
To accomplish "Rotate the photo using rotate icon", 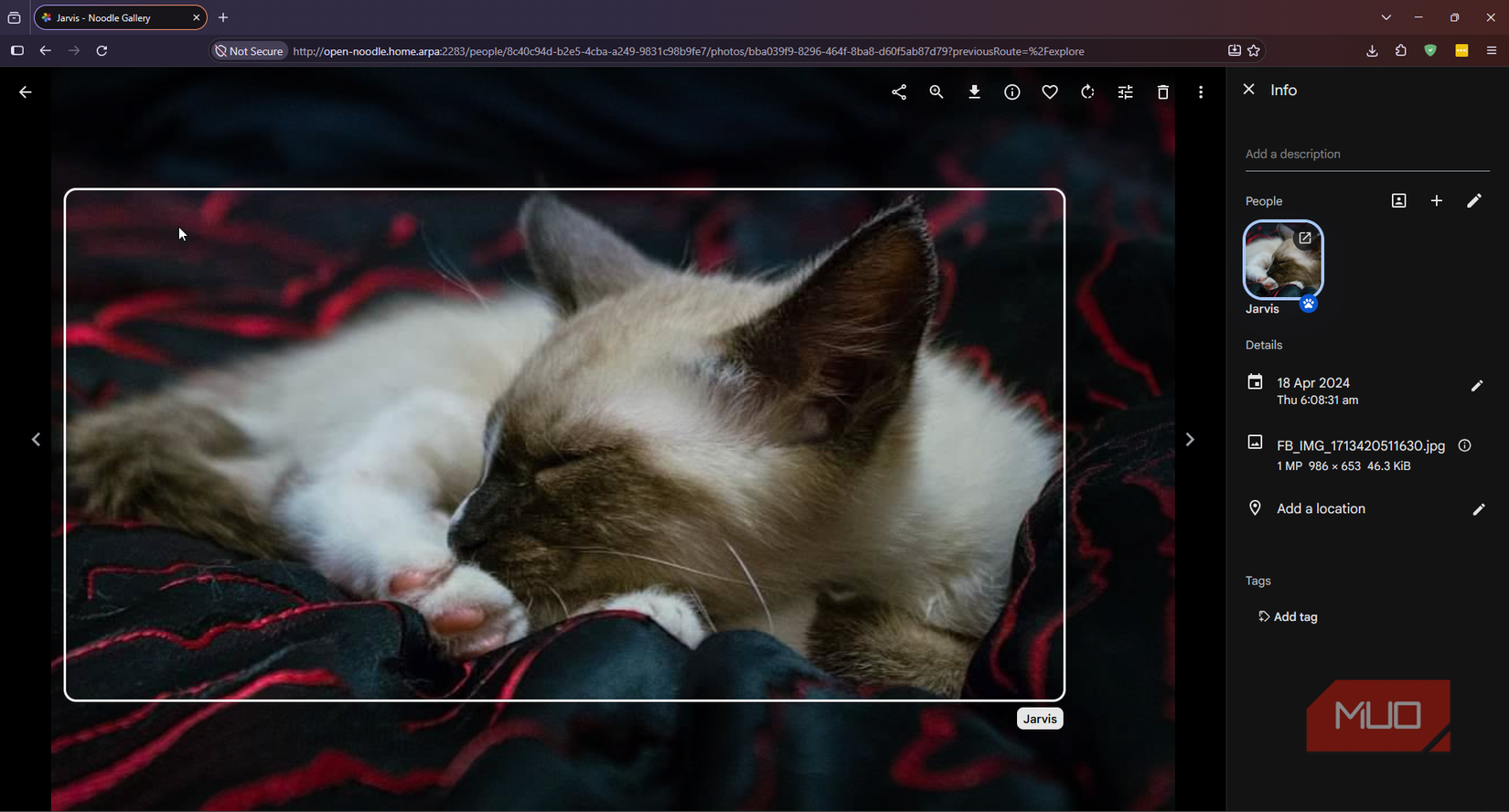I will tap(1087, 92).
